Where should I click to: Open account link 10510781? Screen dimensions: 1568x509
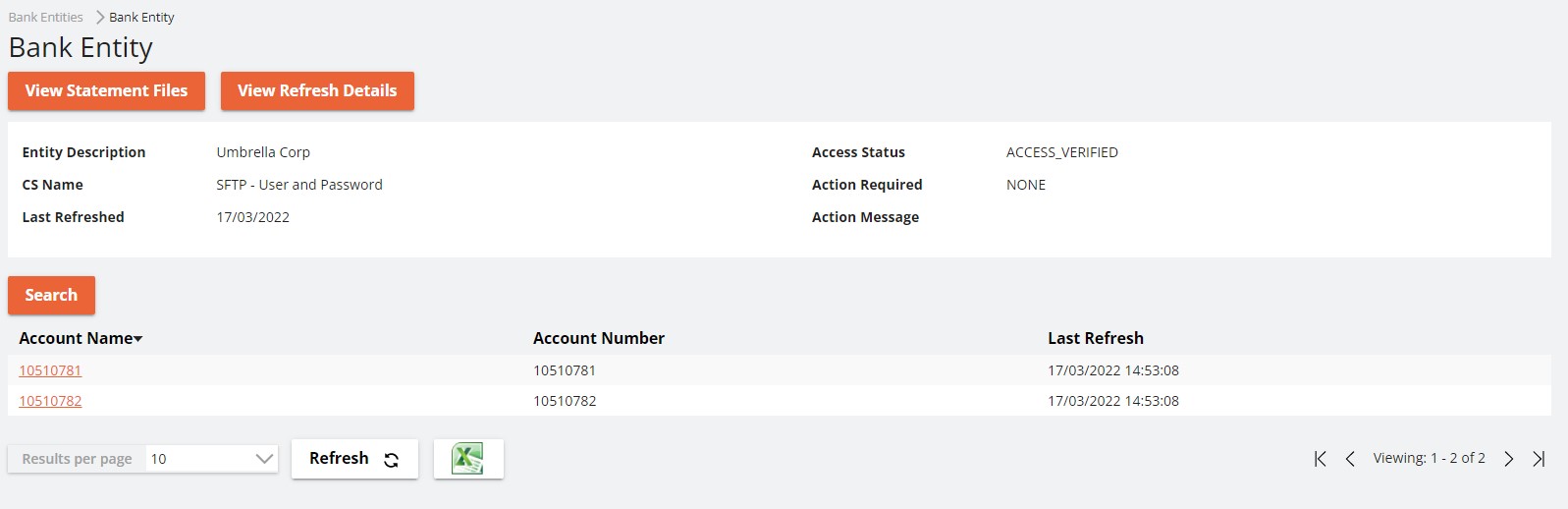[x=50, y=370]
